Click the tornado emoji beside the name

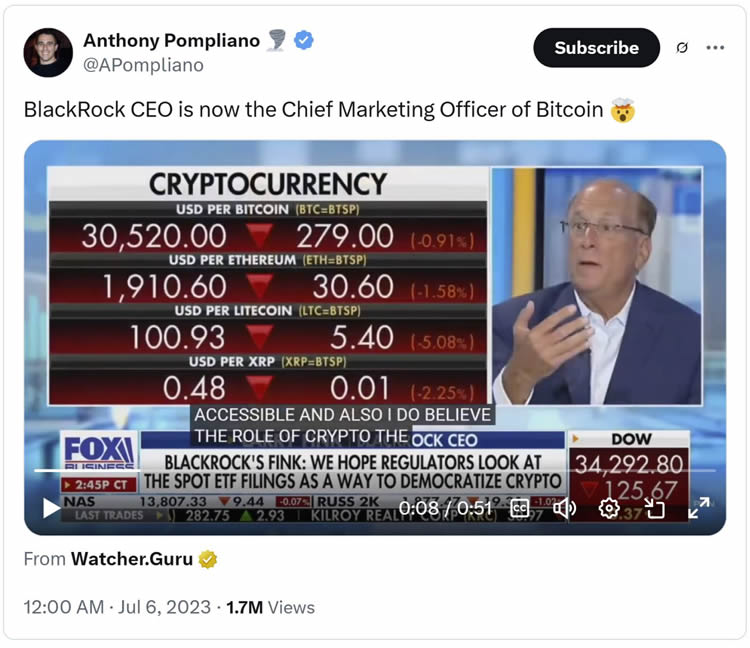pos(278,40)
